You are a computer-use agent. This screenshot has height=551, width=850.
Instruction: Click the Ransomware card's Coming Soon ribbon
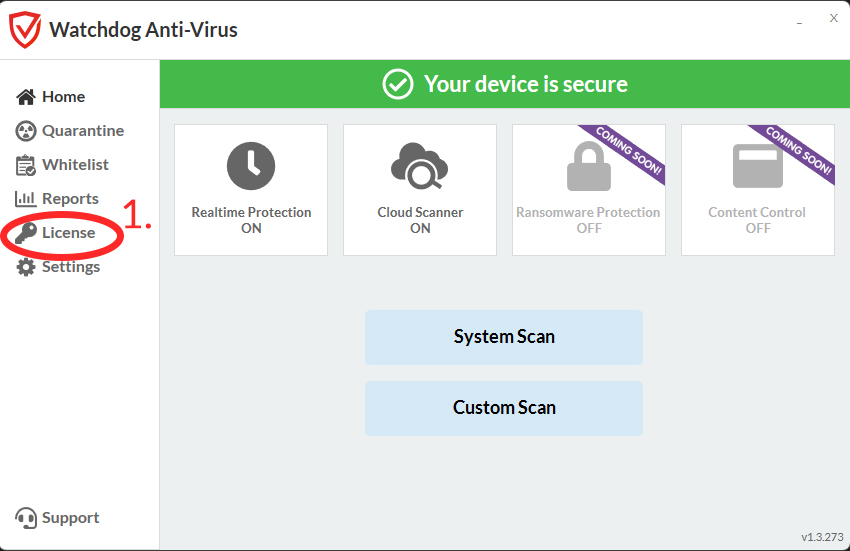[x=627, y=151]
